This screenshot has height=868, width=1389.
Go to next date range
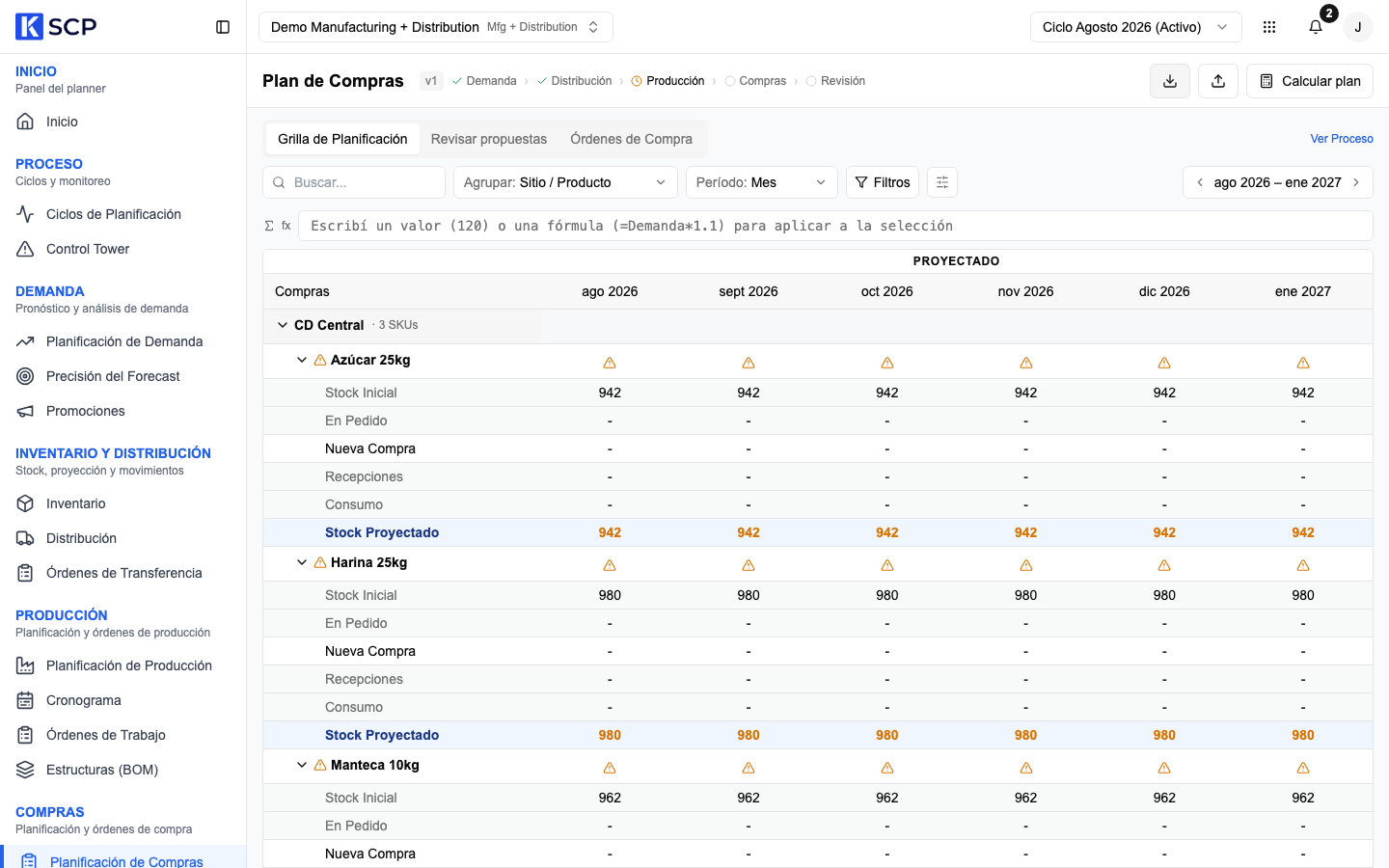1356,182
